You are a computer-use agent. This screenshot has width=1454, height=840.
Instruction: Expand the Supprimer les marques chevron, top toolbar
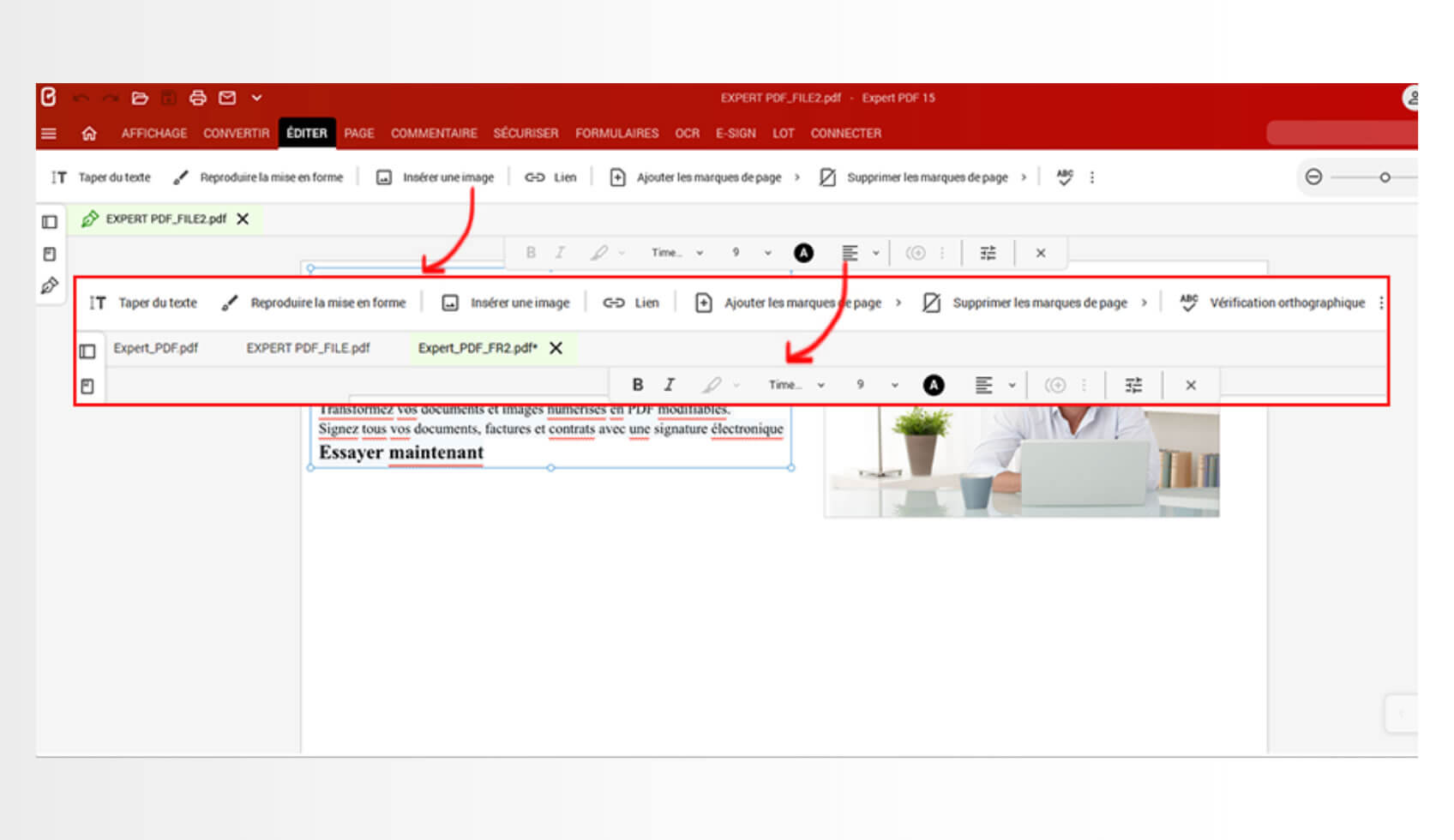(1024, 177)
